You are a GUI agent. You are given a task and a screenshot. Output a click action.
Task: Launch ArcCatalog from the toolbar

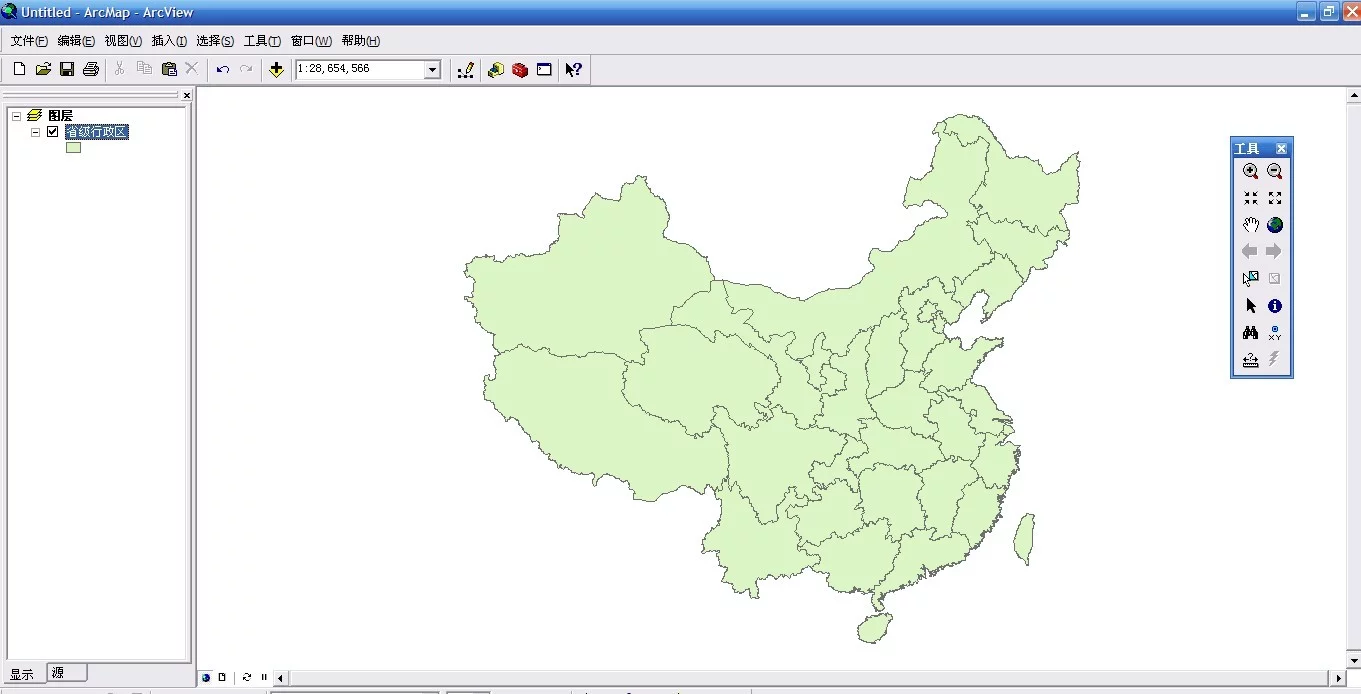(x=495, y=69)
